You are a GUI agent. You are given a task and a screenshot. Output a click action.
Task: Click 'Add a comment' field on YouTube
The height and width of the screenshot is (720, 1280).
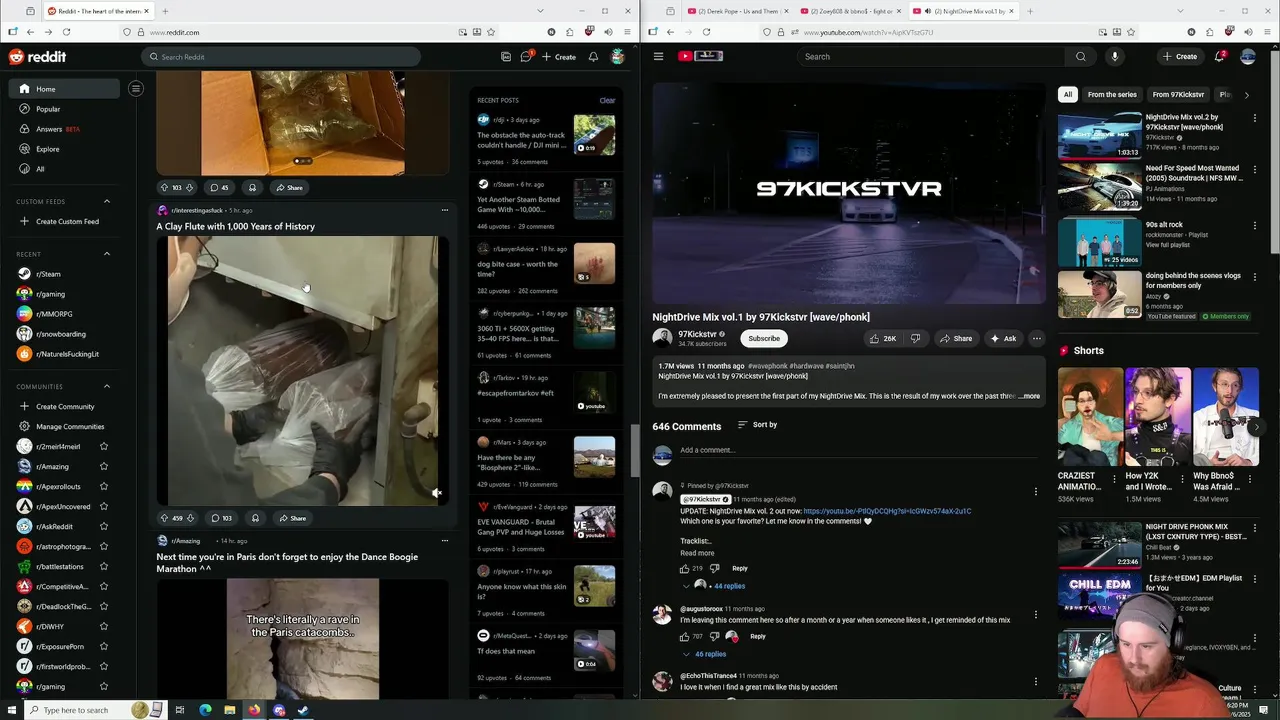tap(857, 450)
